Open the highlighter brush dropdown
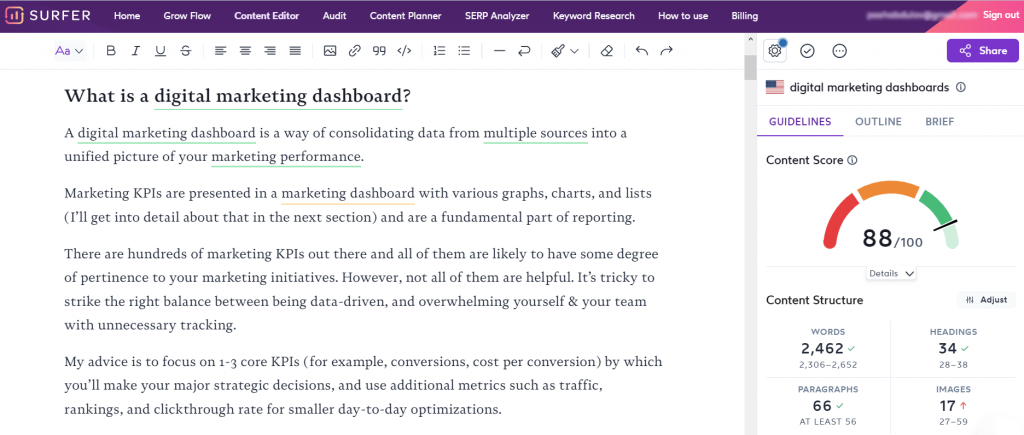 (x=565, y=51)
